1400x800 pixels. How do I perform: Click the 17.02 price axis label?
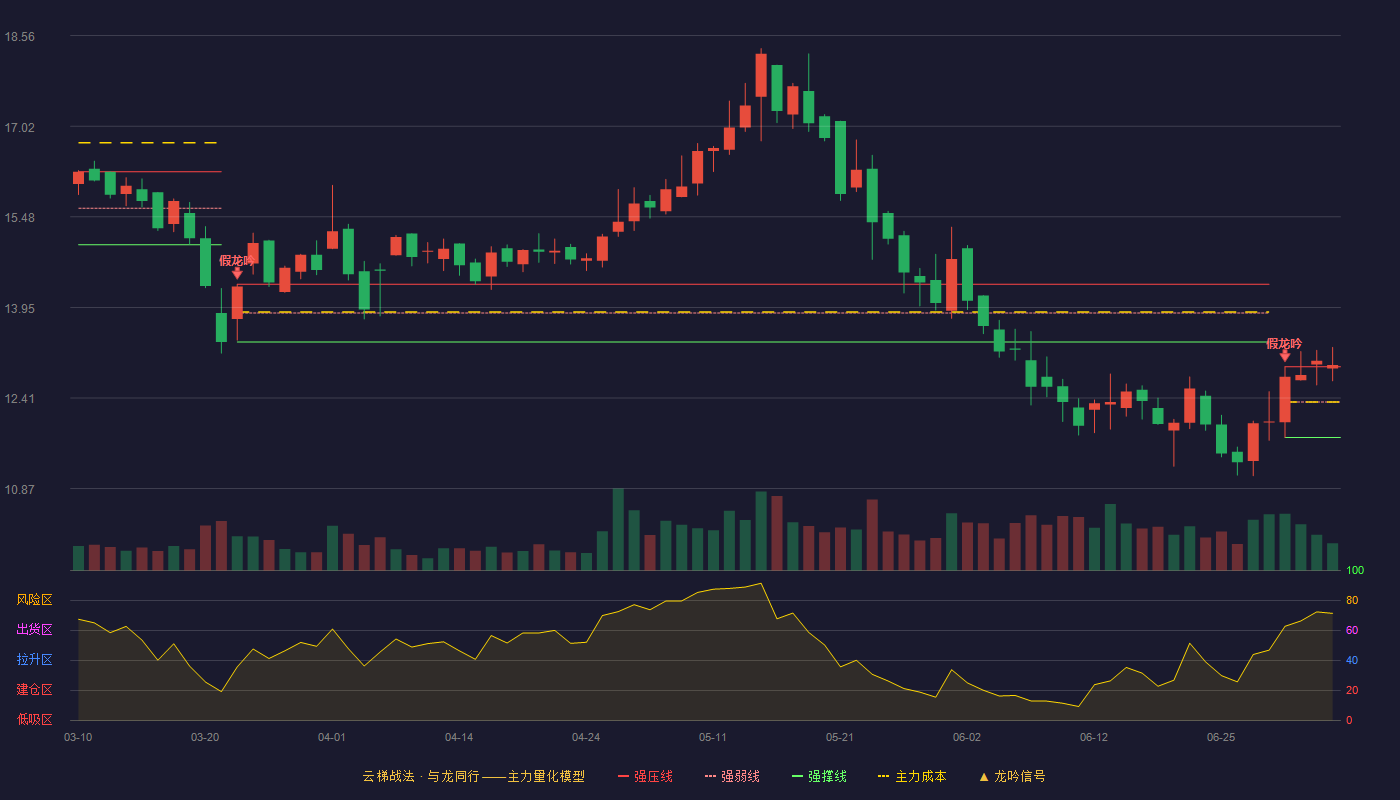(19, 127)
